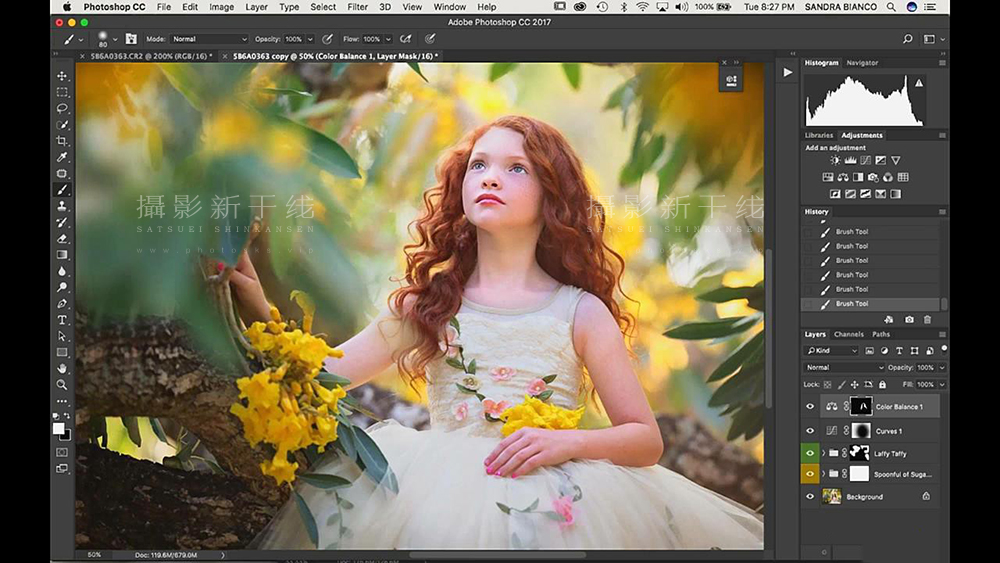Select the Brush tool in the toolbar
This screenshot has height=563, width=1000.
[62, 190]
